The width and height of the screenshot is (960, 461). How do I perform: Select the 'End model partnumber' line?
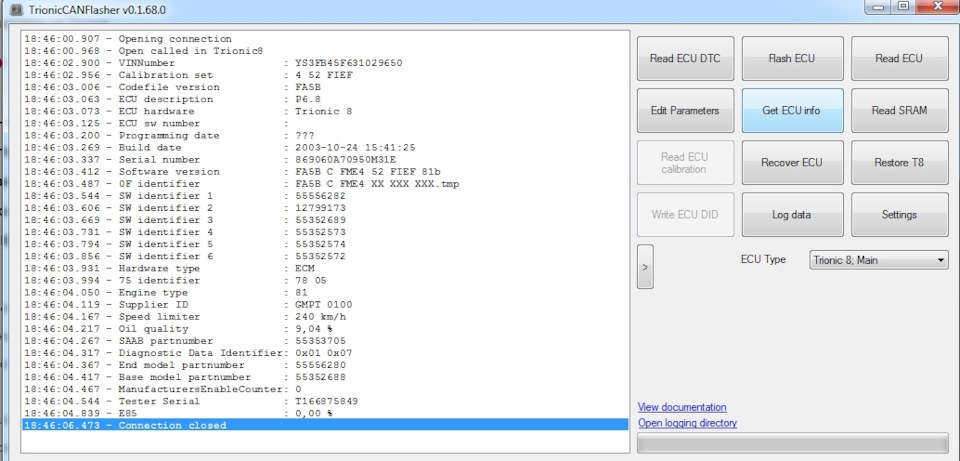[x=325, y=365]
